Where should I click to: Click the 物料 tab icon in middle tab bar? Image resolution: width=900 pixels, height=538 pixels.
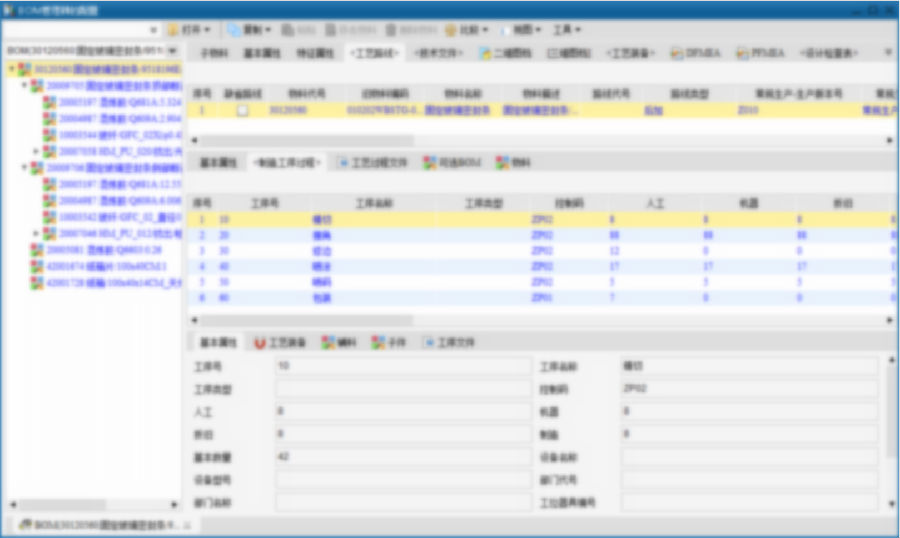502,163
